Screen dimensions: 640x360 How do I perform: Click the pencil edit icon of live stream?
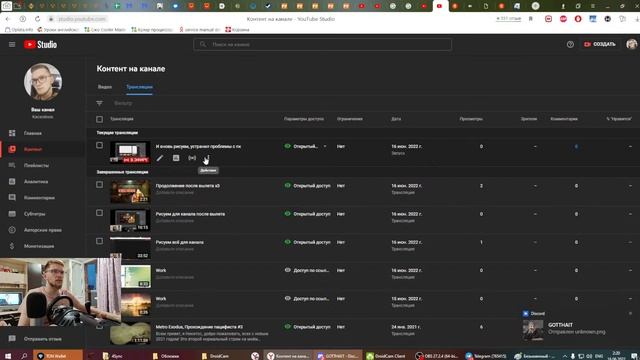[160, 158]
